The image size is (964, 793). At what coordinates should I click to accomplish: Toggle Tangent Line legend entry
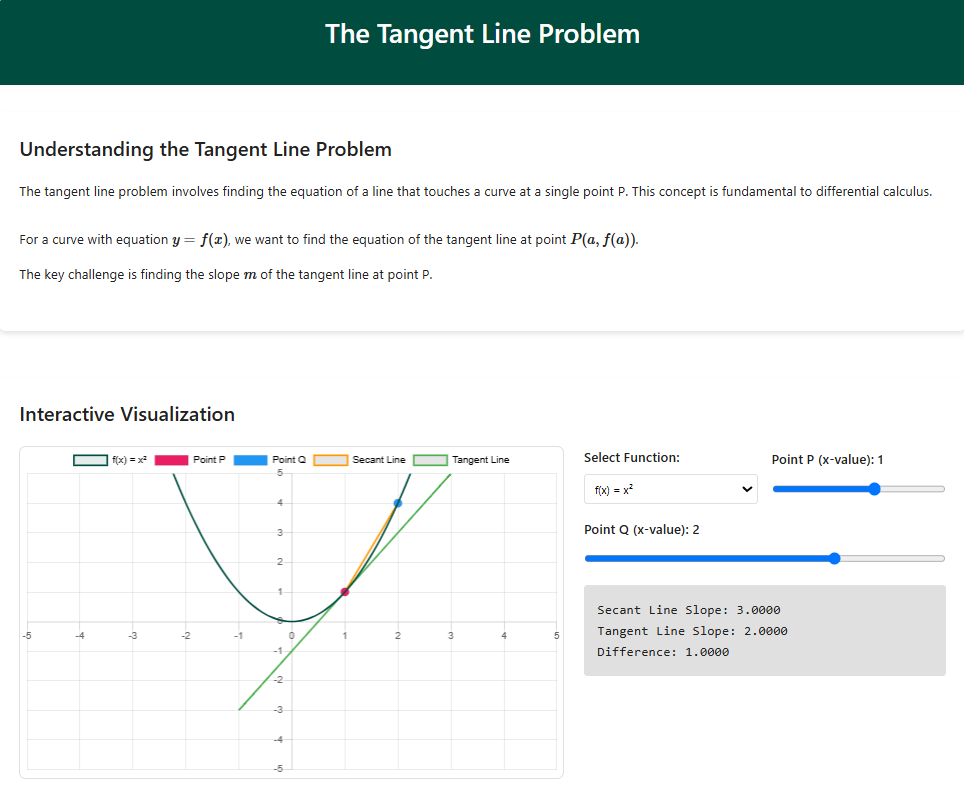pos(461,460)
